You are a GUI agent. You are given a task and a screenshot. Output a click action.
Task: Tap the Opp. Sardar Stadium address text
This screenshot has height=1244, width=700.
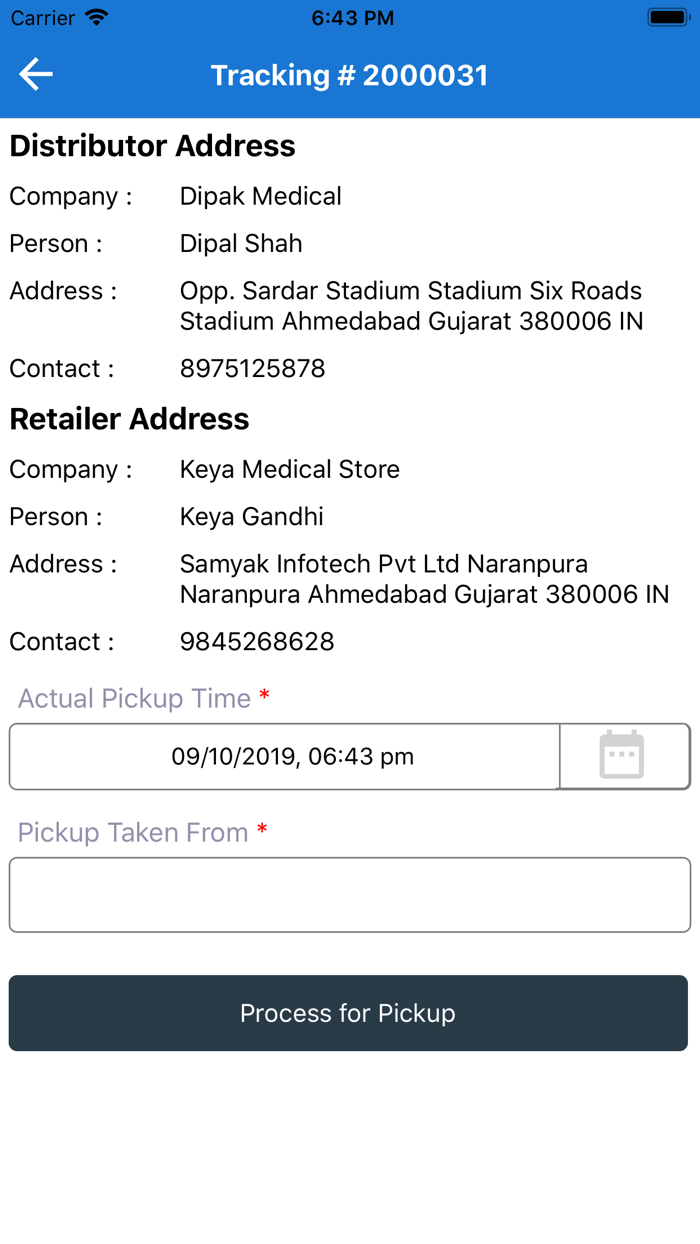411,306
